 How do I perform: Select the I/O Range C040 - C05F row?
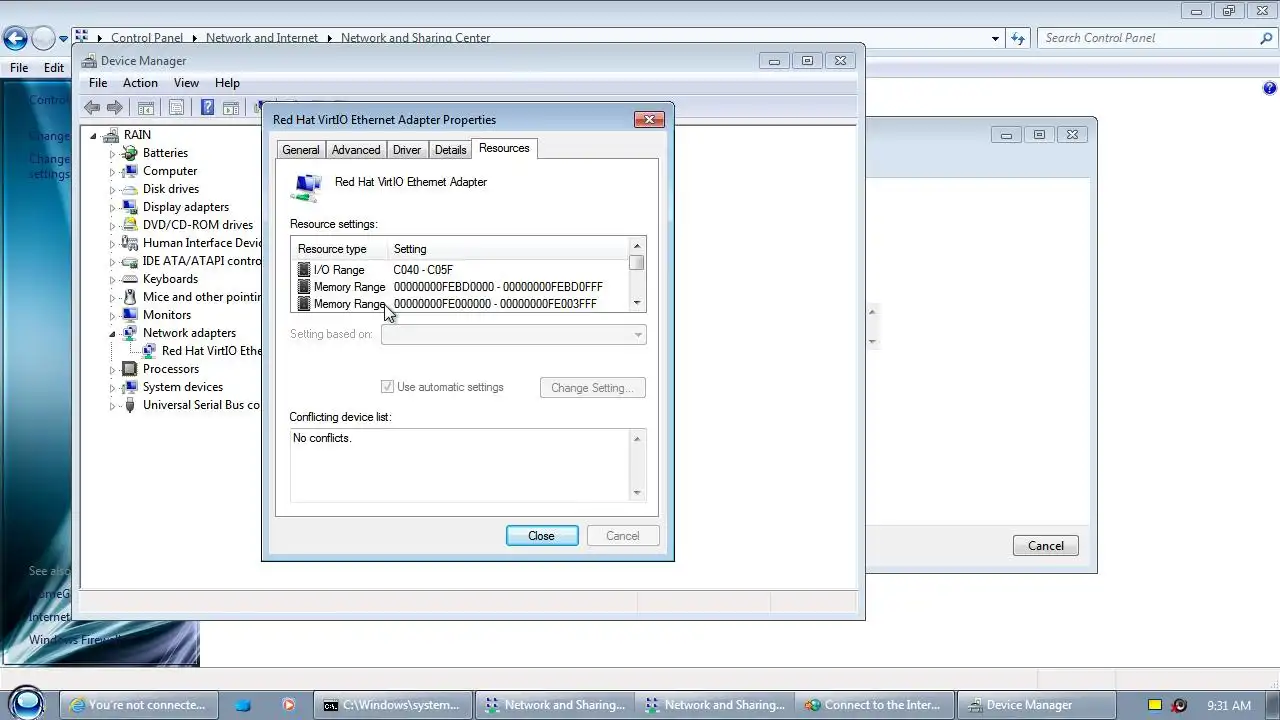pos(460,270)
